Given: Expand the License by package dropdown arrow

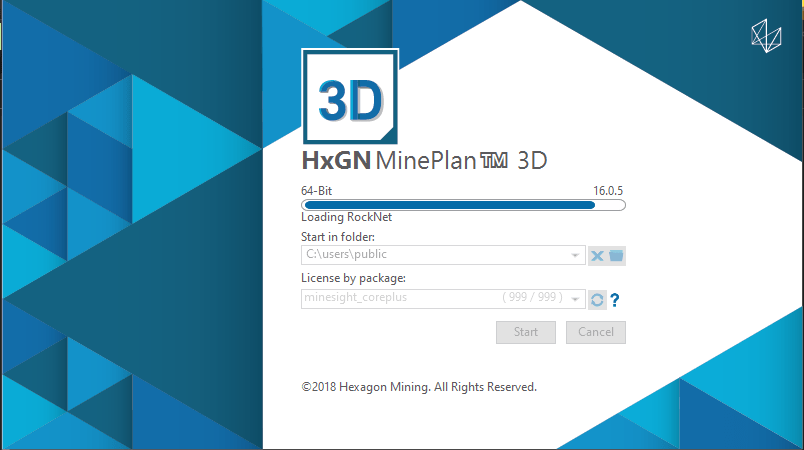Looking at the screenshot, I should pos(575,299).
